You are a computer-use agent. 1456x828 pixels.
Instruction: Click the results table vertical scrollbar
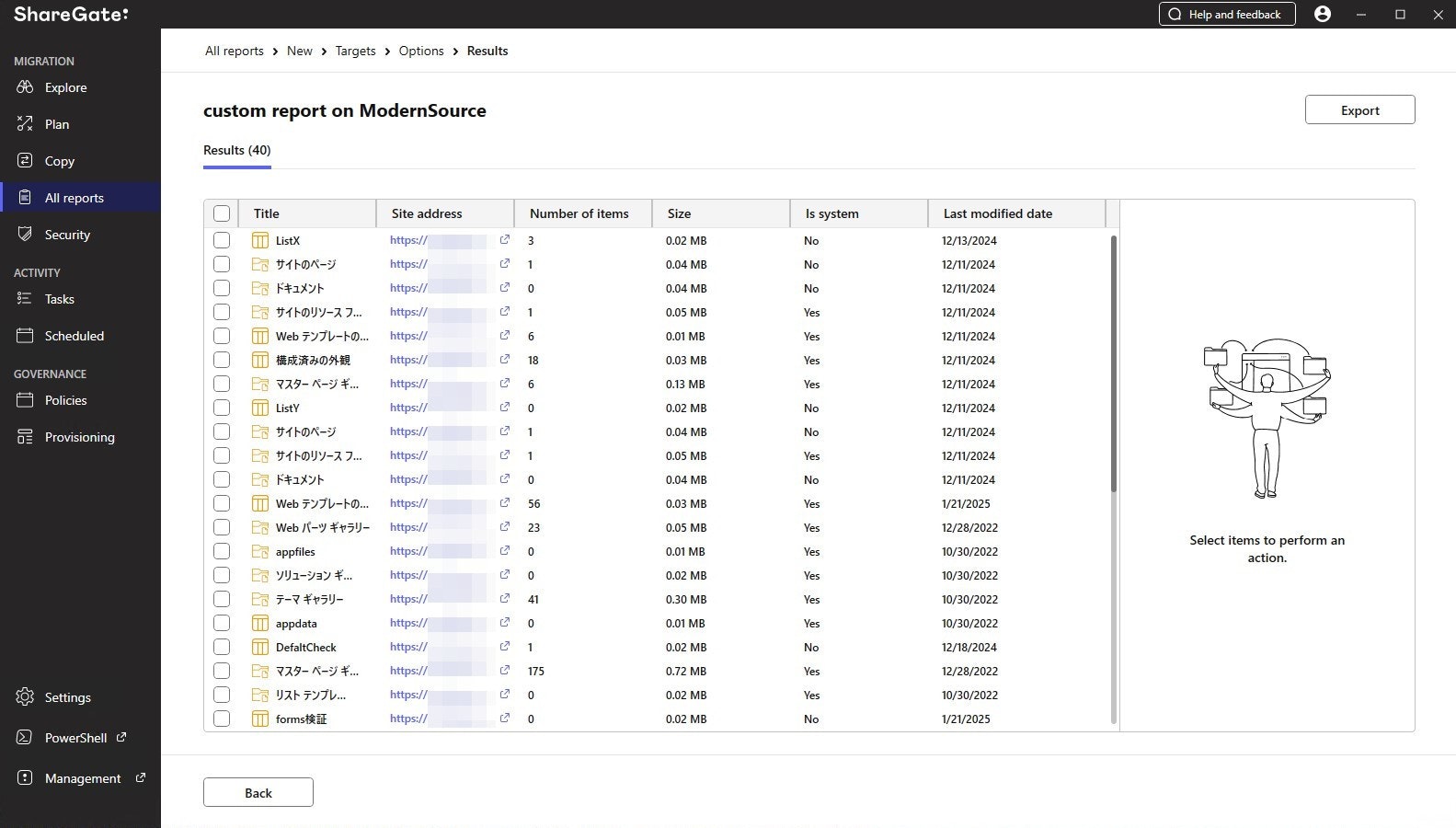point(1114,363)
